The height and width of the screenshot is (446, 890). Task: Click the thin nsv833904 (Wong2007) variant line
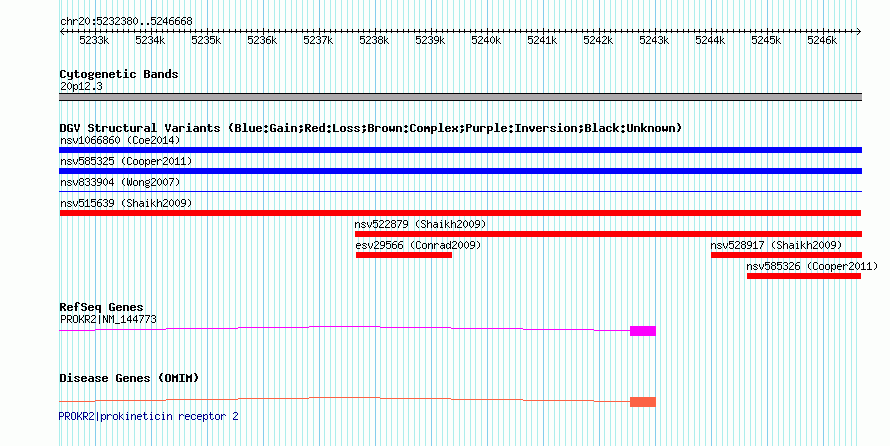[460, 192]
